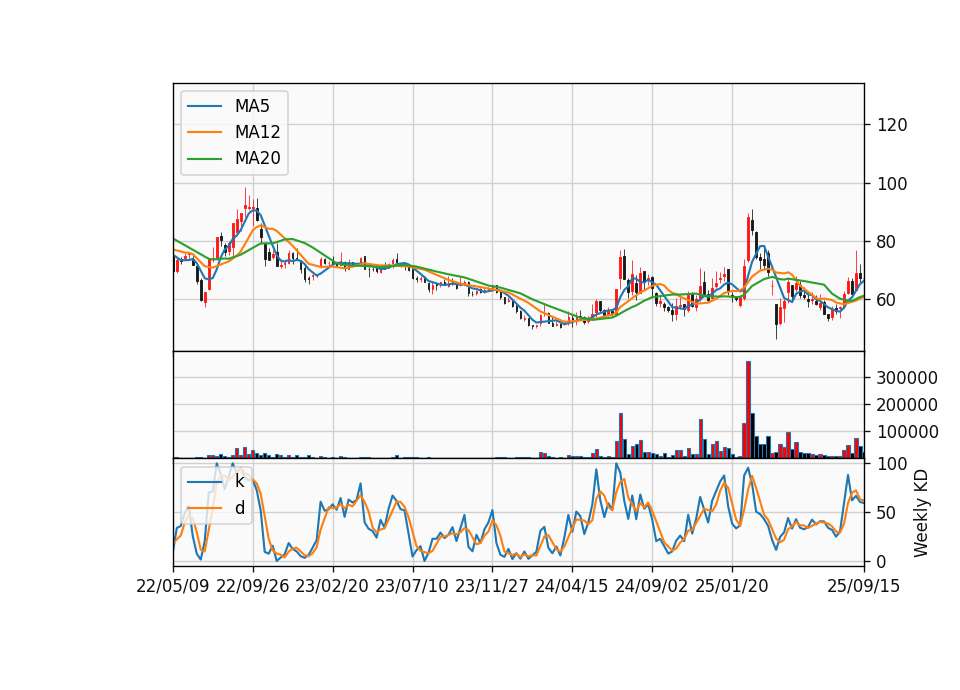Viewport: 960px width, 690px height.
Task: Click the d legend label in KD panel
Action: click(x=239, y=508)
